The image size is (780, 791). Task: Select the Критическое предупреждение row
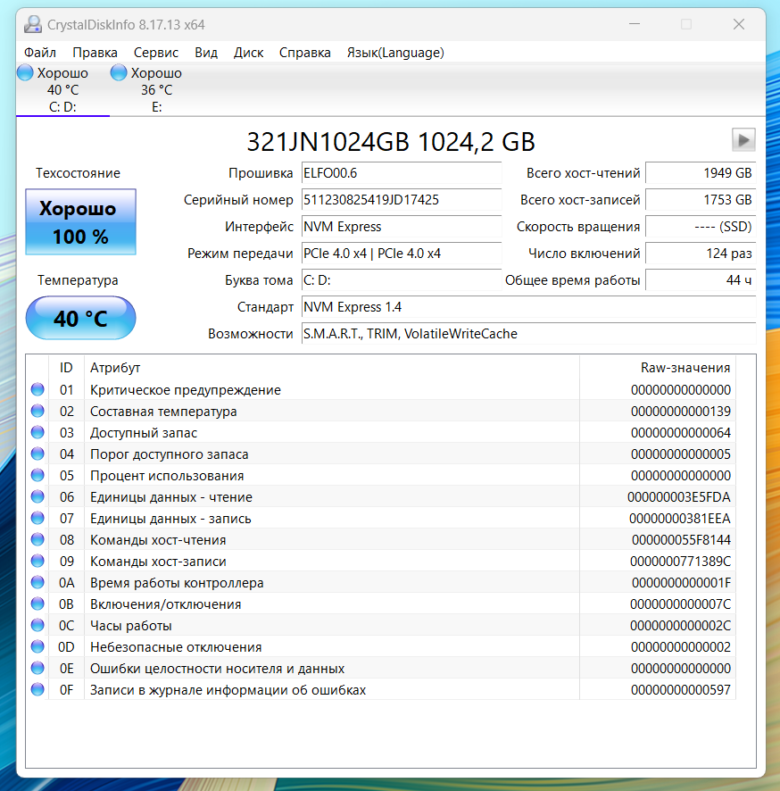(x=381, y=389)
